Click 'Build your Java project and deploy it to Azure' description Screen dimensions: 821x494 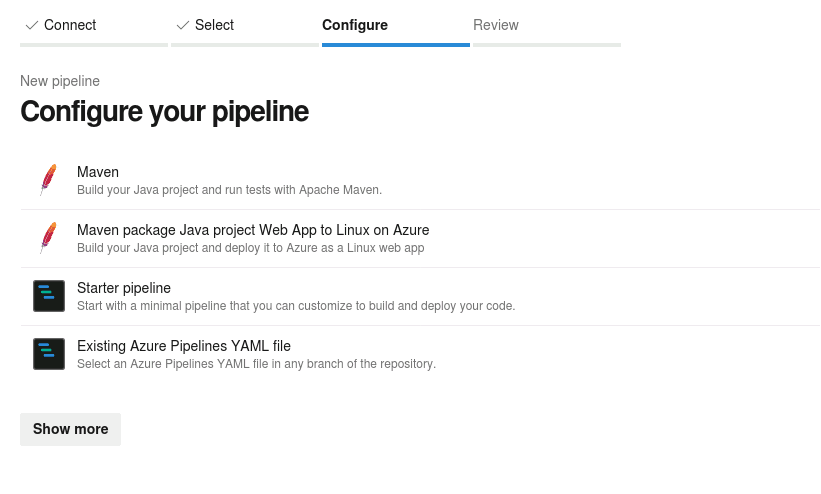pos(250,248)
